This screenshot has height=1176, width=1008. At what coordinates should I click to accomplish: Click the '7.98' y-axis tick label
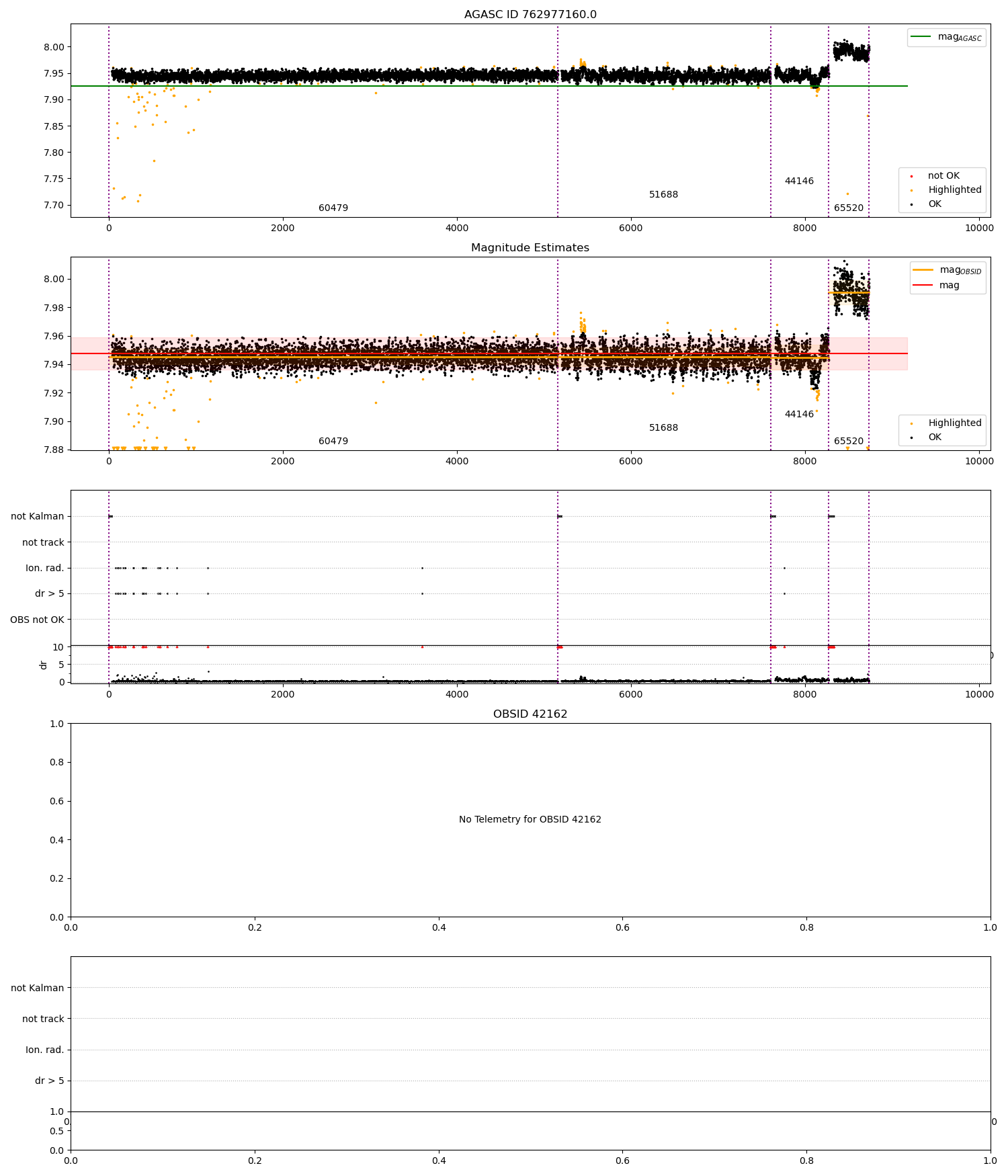point(54,308)
